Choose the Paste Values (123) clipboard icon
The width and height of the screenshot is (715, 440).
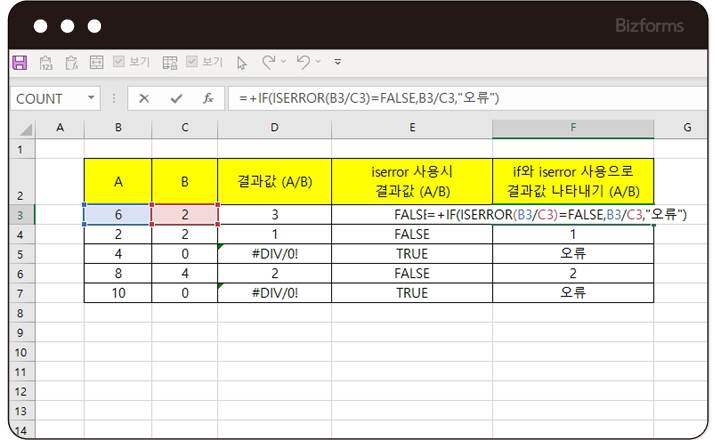(46, 62)
